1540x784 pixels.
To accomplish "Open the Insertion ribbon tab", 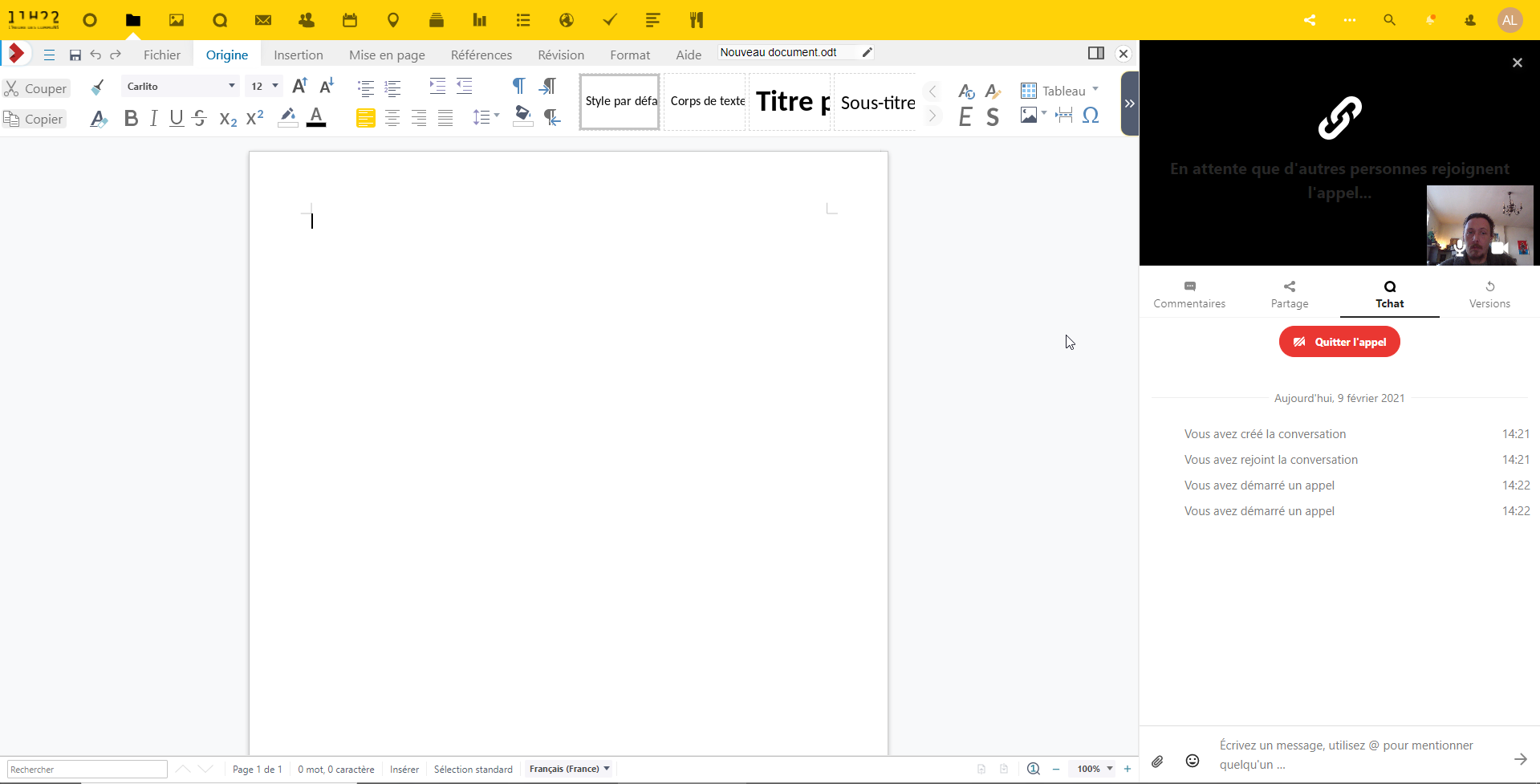I will click(298, 55).
